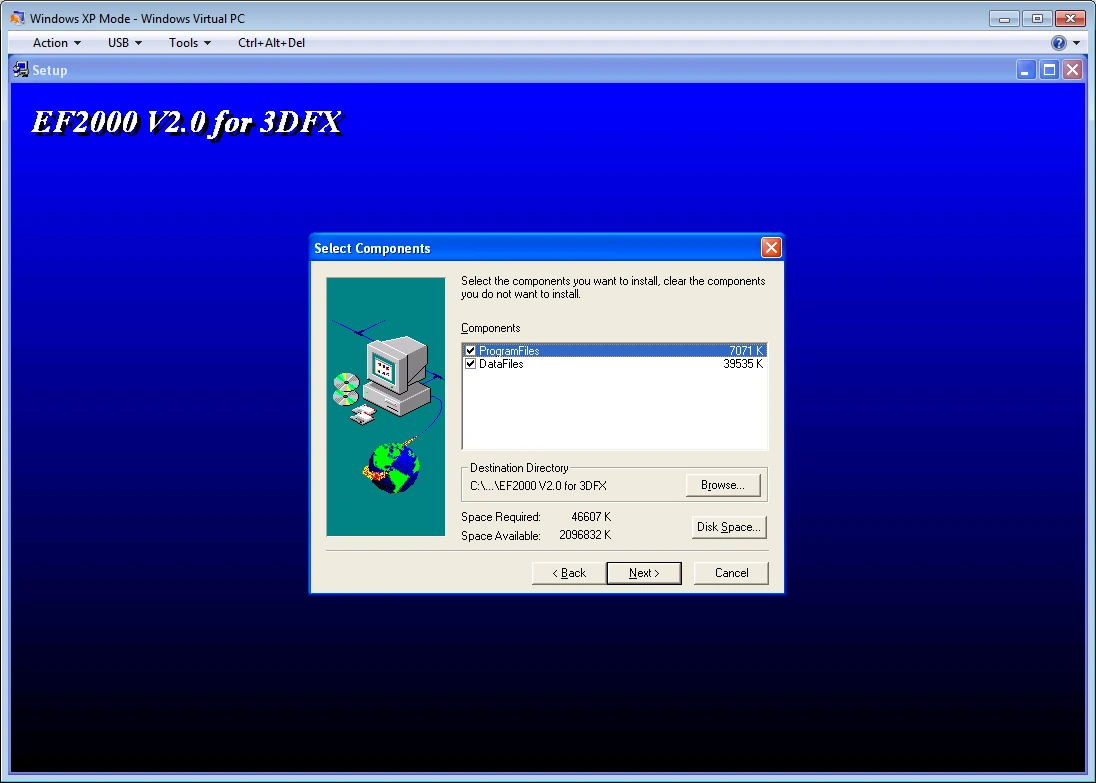Open the USB dropdown menu

coord(124,43)
